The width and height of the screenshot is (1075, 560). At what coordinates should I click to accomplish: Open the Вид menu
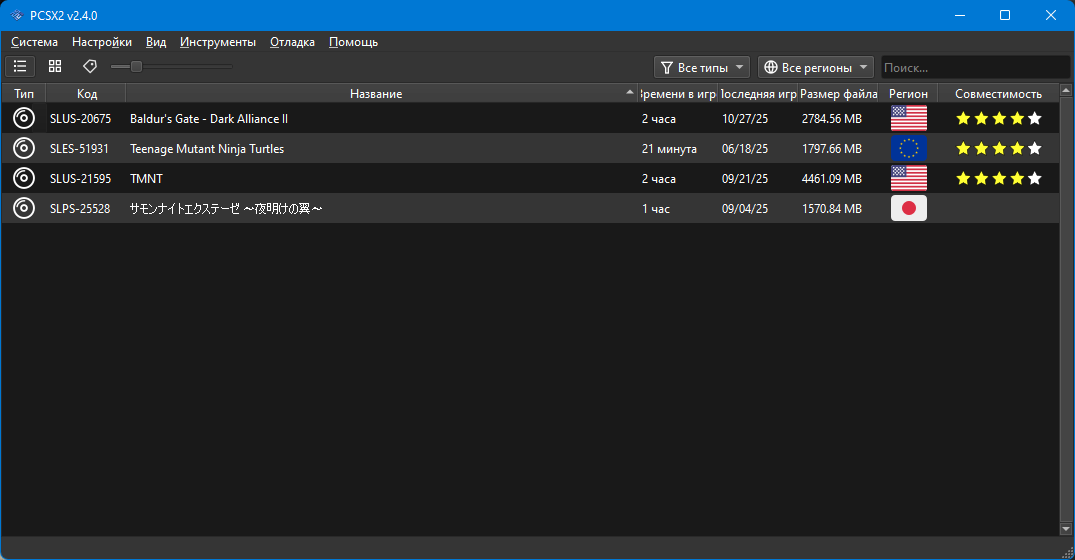pos(156,42)
